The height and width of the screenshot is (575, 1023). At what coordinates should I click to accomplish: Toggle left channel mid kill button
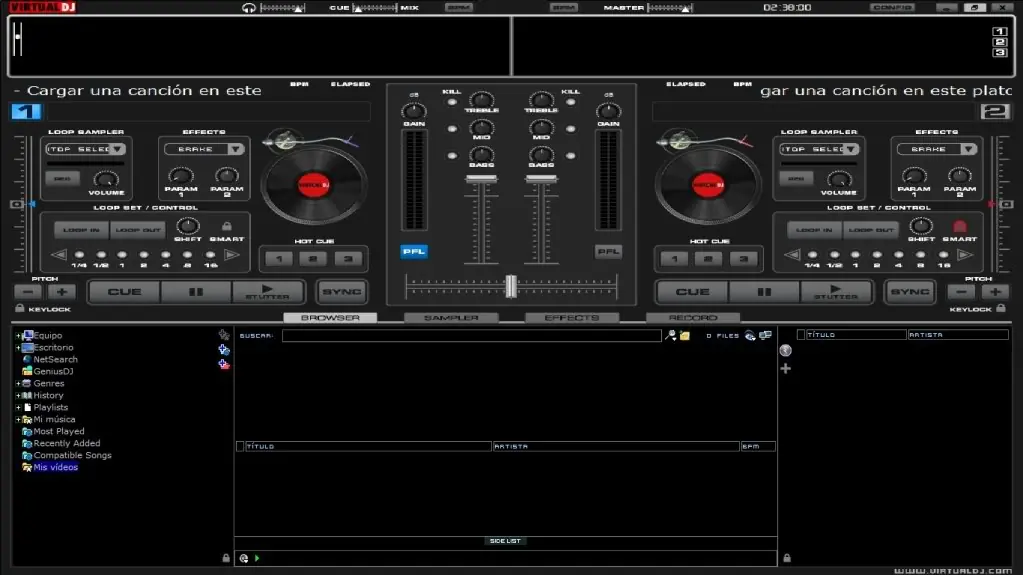452,129
